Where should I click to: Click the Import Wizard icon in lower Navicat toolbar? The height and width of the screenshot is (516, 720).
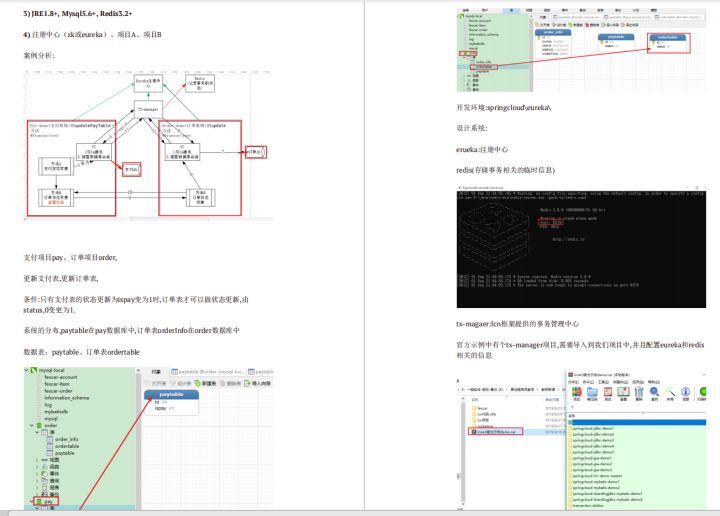248,383
